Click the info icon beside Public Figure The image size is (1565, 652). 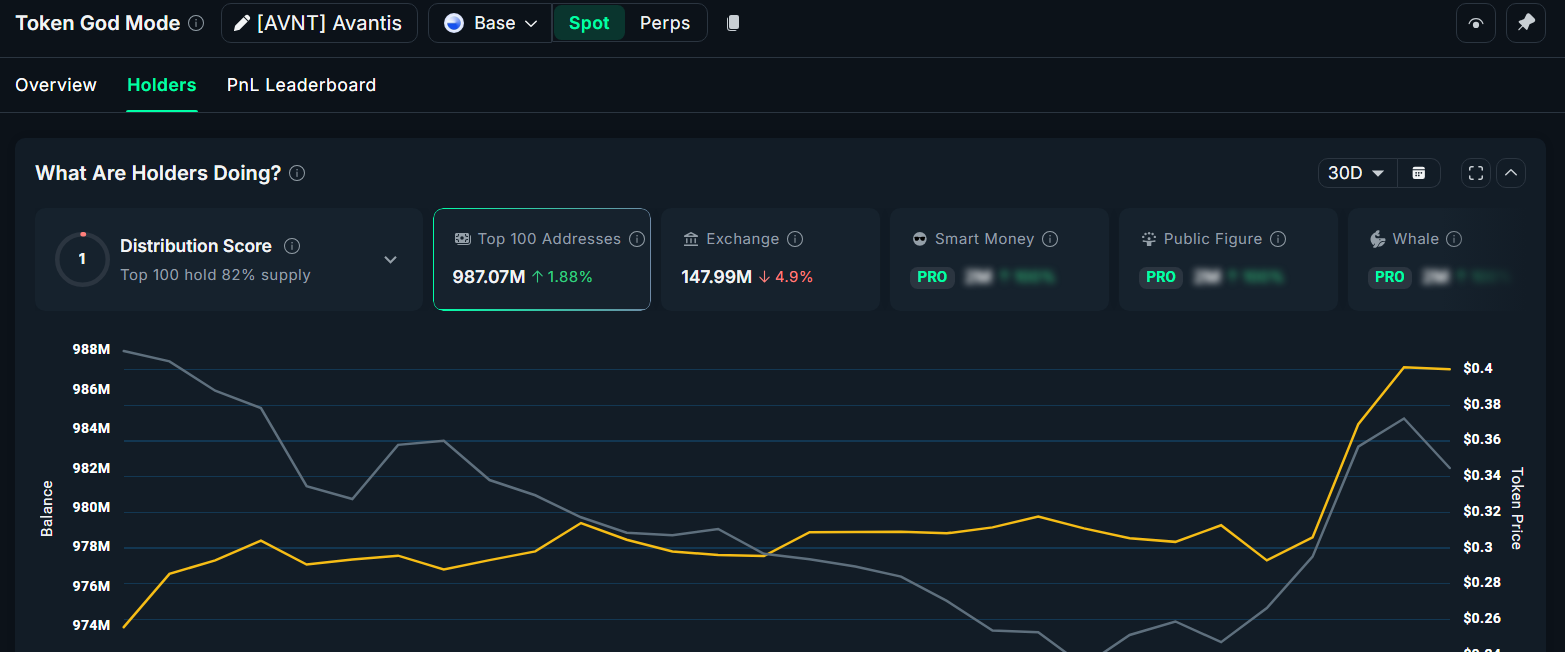[1278, 238]
